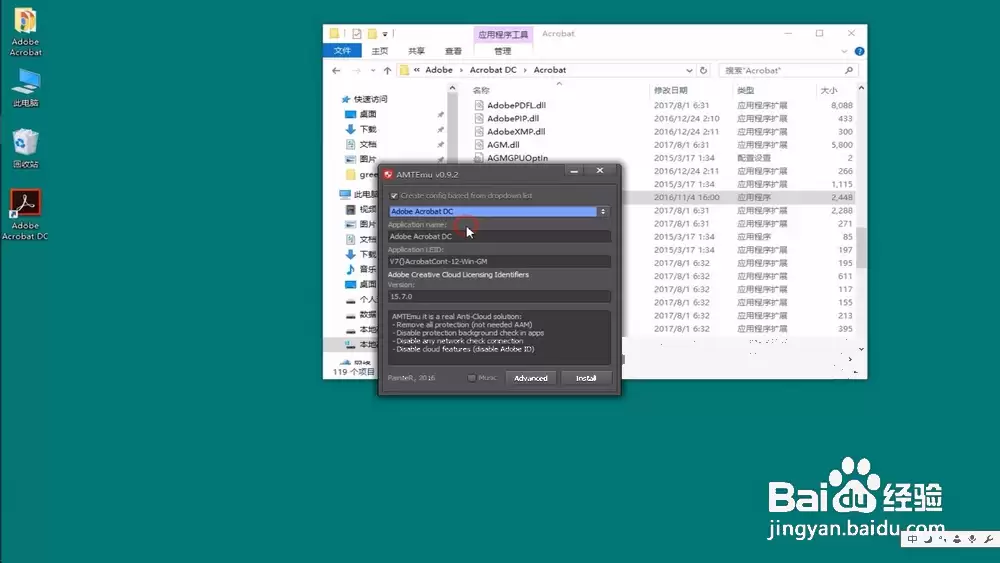Go up one folder level in Explorer

pos(387,71)
